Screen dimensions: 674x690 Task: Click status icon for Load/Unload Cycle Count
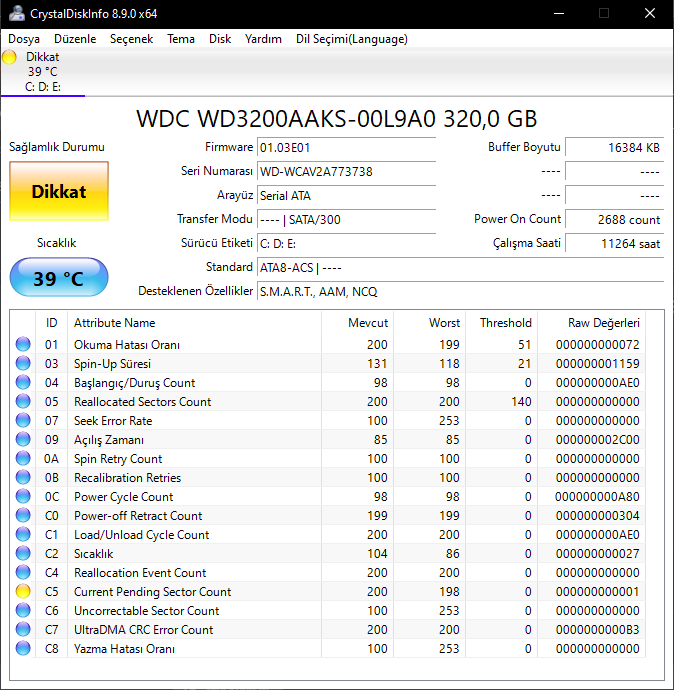coord(23,534)
